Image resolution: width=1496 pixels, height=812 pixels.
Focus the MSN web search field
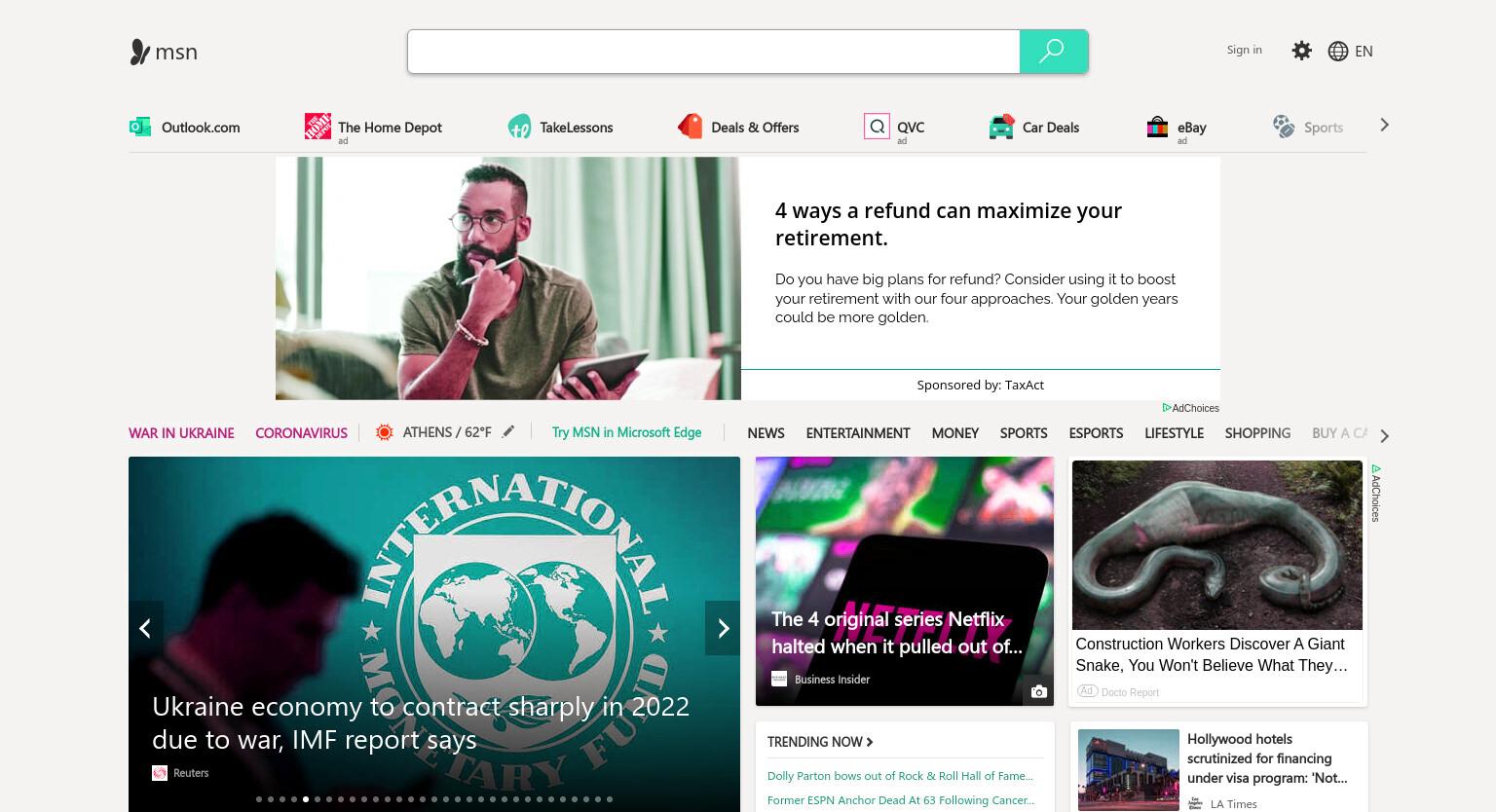point(714,52)
